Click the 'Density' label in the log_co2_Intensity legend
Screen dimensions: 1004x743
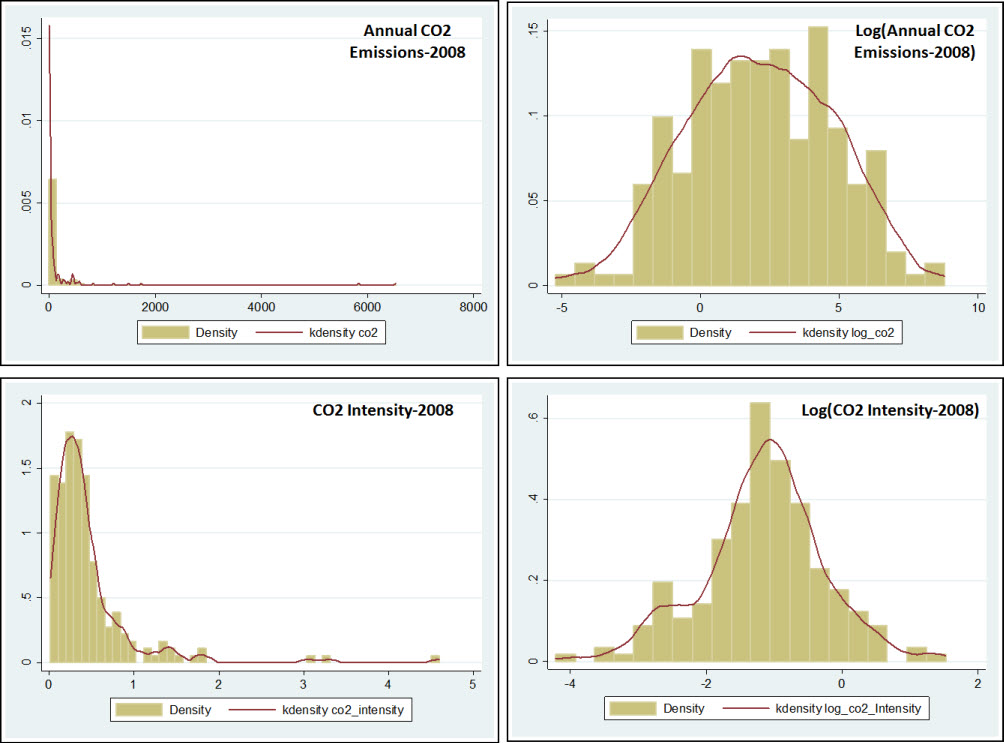click(684, 708)
